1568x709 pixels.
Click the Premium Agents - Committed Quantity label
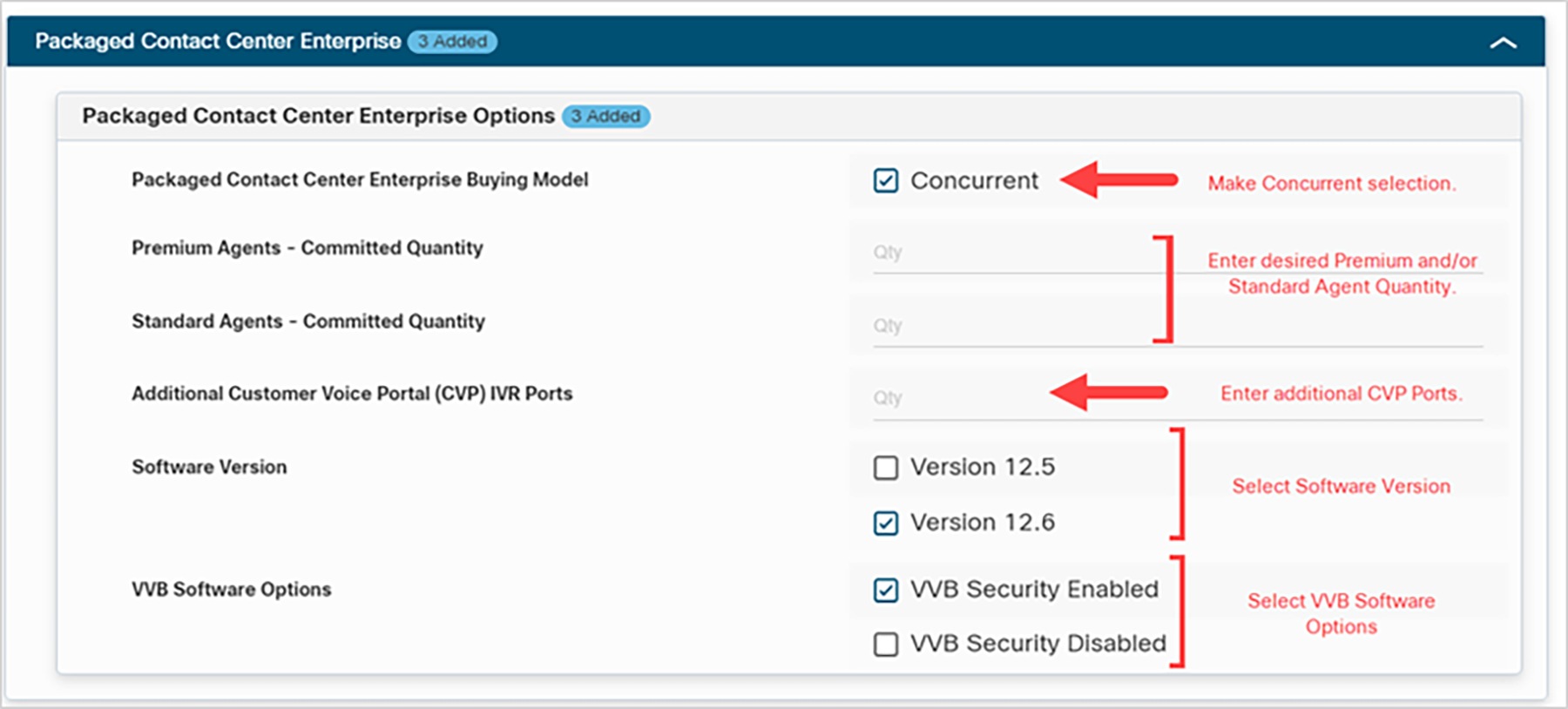[307, 248]
